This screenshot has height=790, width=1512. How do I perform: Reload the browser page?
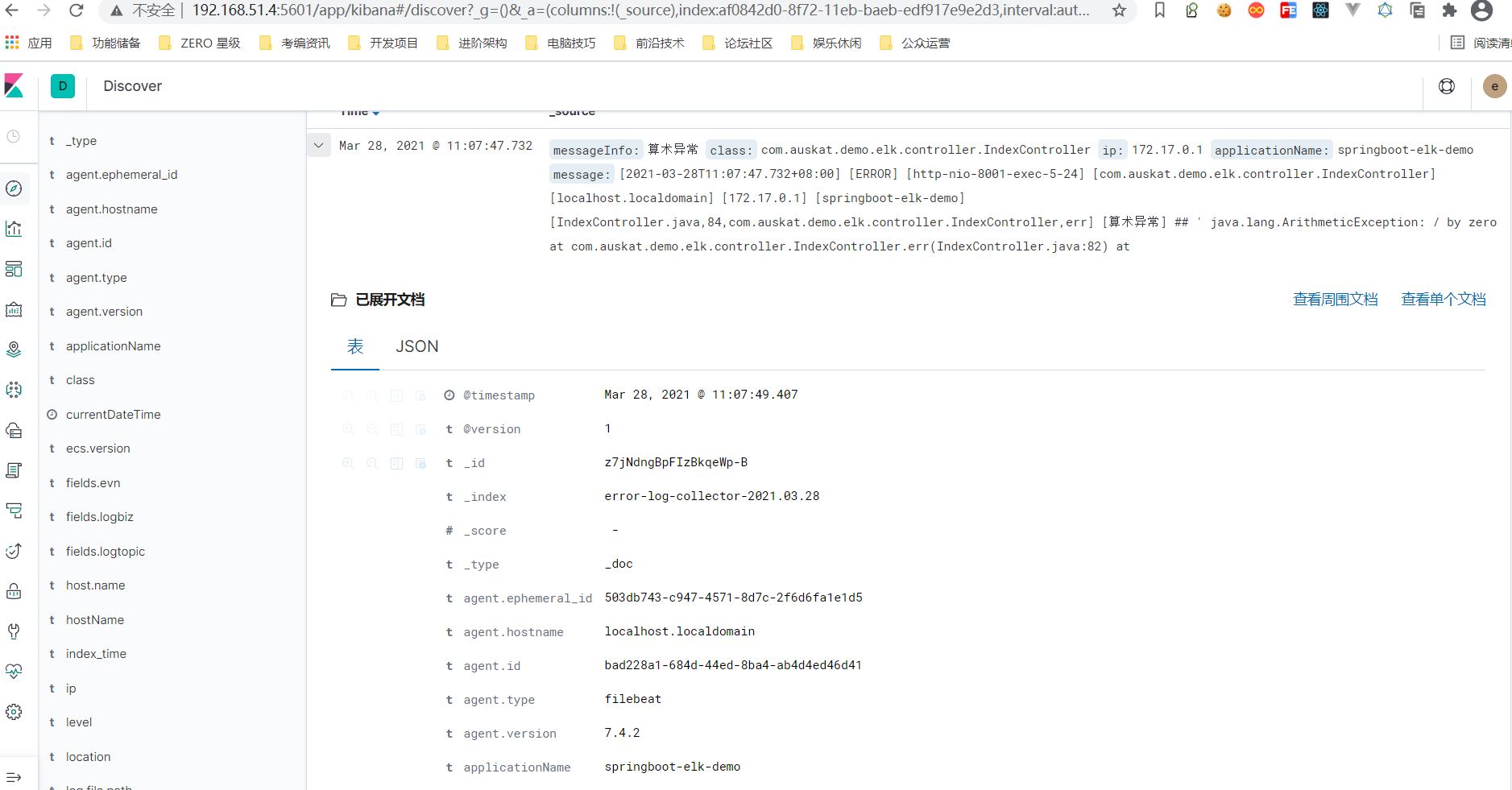pyautogui.click(x=77, y=10)
